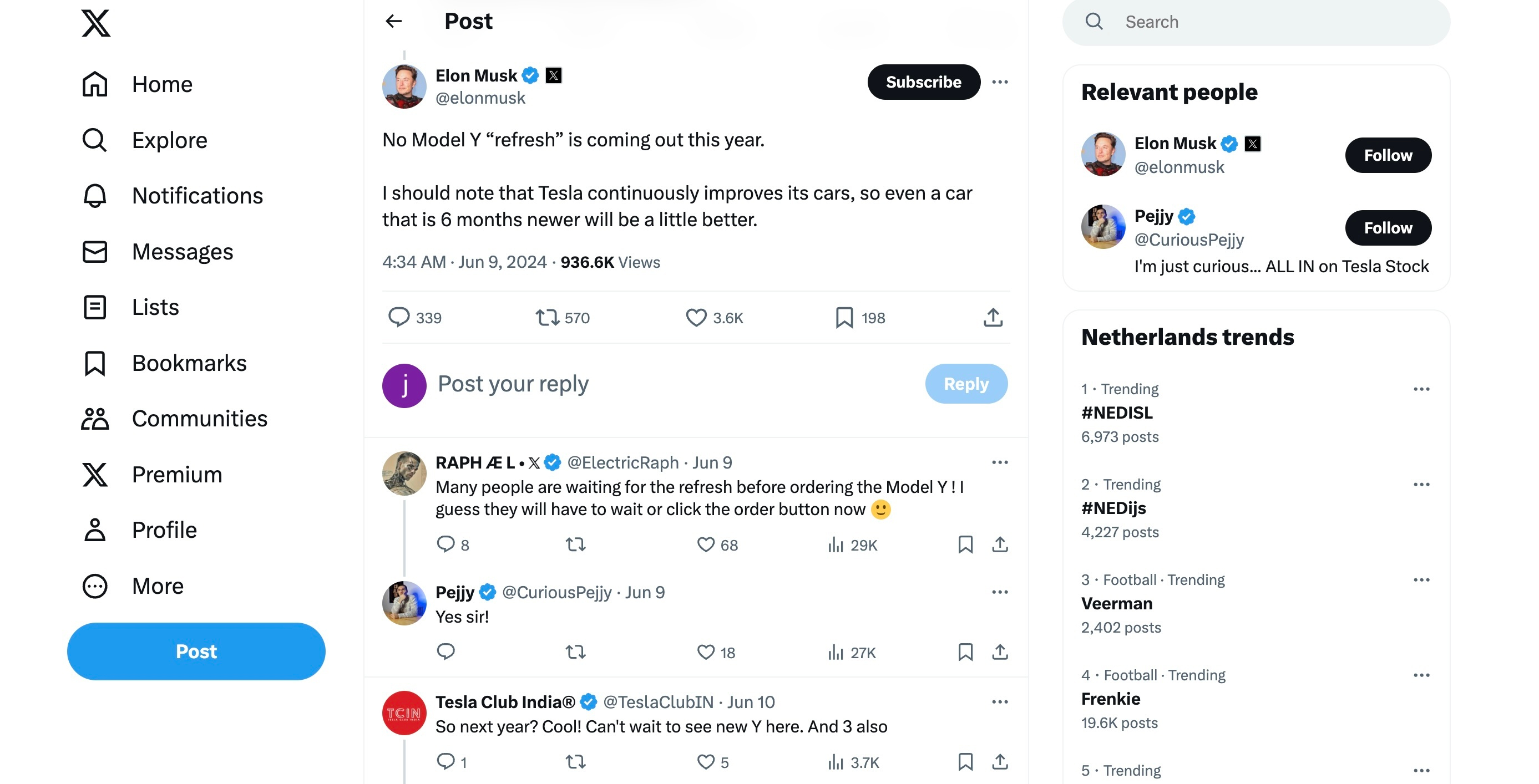Like Elon Musk's main post
The image size is (1539, 784).
tap(696, 318)
